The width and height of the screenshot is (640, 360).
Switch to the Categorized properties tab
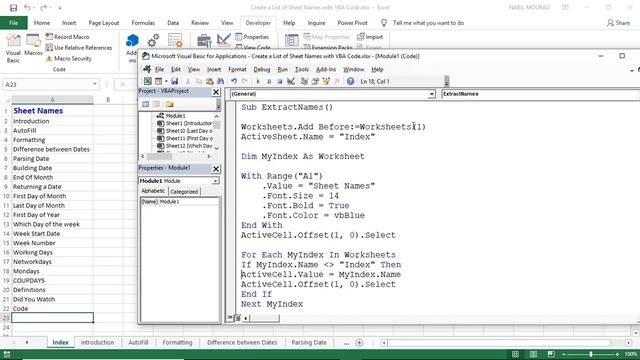tap(184, 191)
